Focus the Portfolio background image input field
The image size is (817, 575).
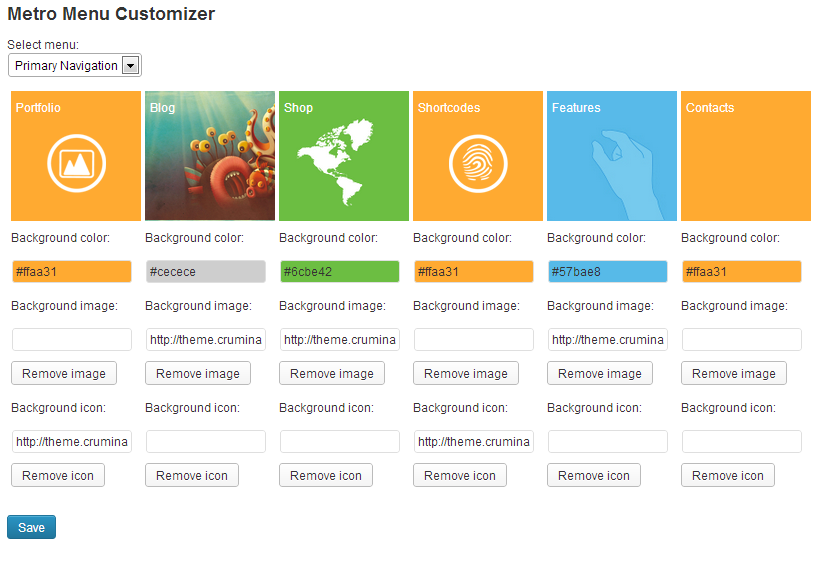click(x=72, y=340)
